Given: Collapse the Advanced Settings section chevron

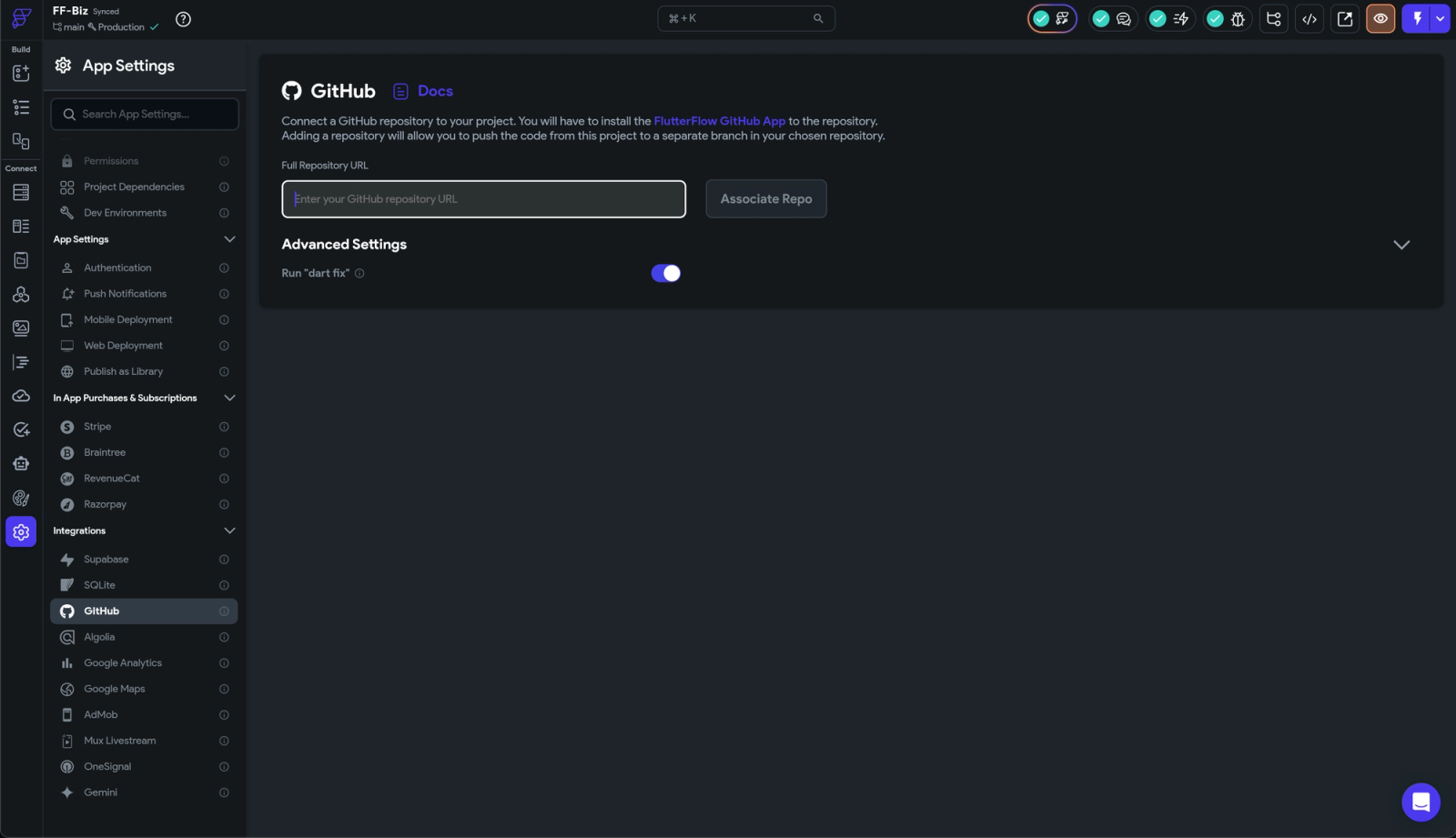Looking at the screenshot, I should [1401, 245].
